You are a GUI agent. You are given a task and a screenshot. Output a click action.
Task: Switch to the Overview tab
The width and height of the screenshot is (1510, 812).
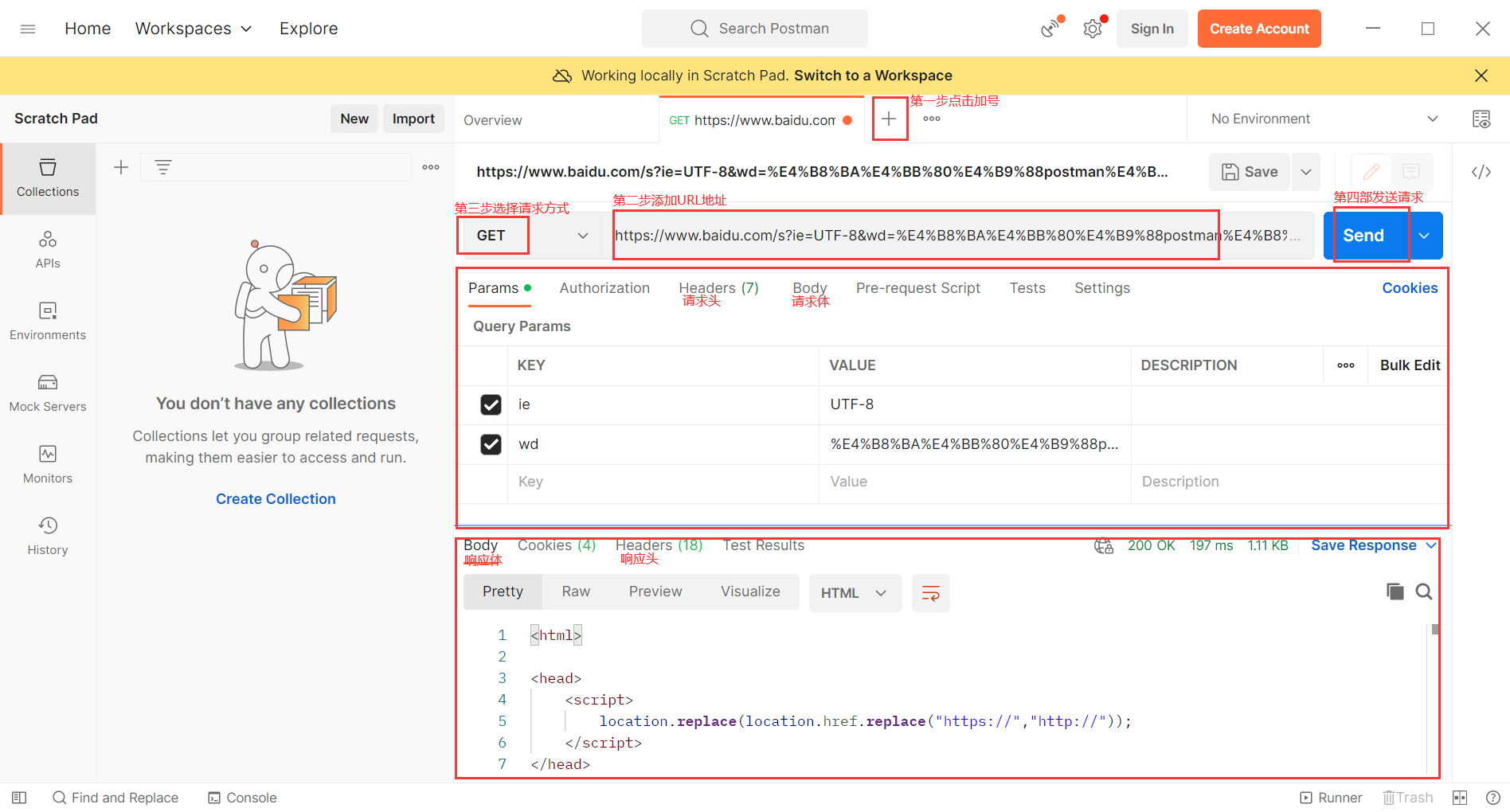pyautogui.click(x=493, y=120)
